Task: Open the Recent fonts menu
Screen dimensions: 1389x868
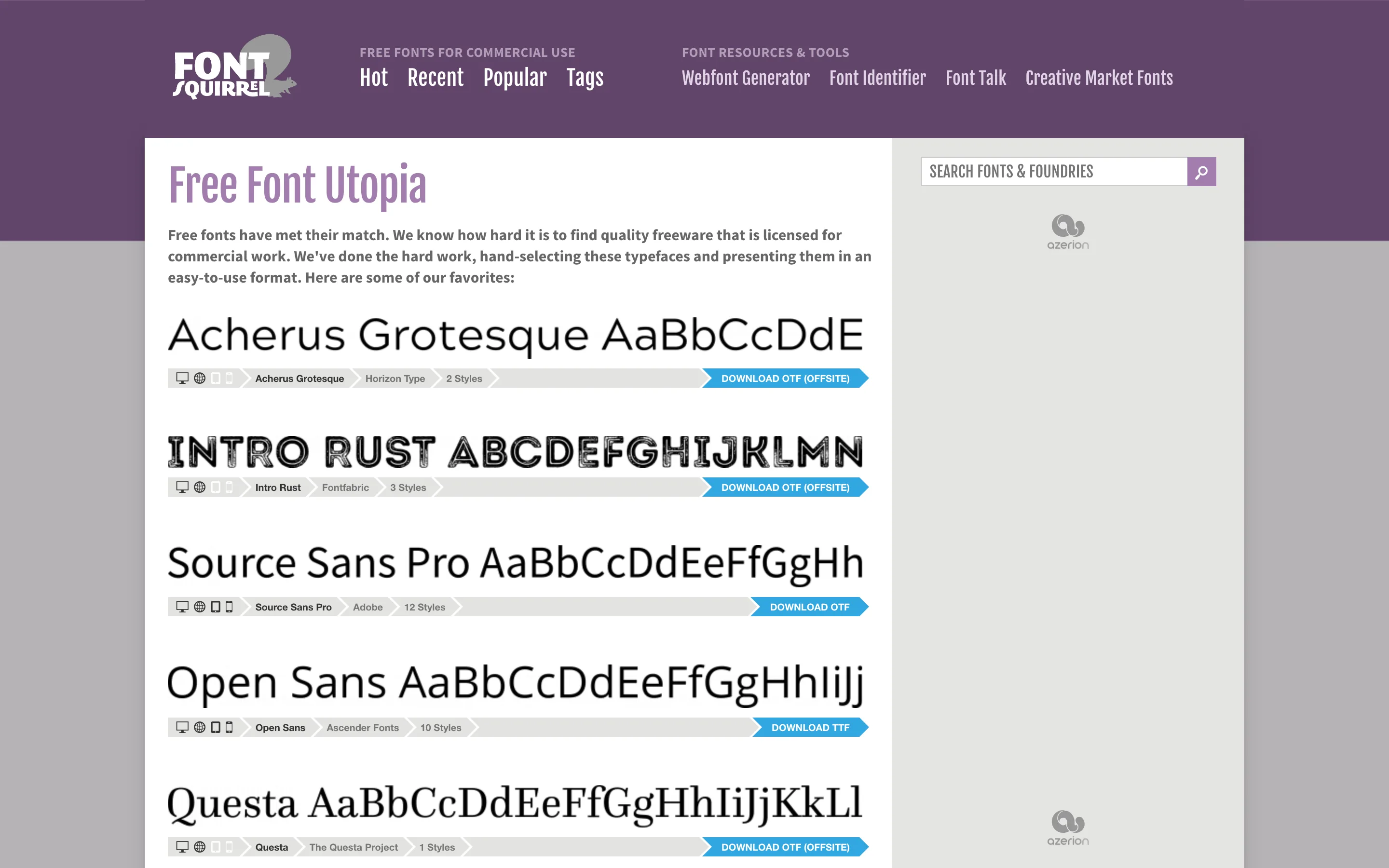Action: coord(436,78)
